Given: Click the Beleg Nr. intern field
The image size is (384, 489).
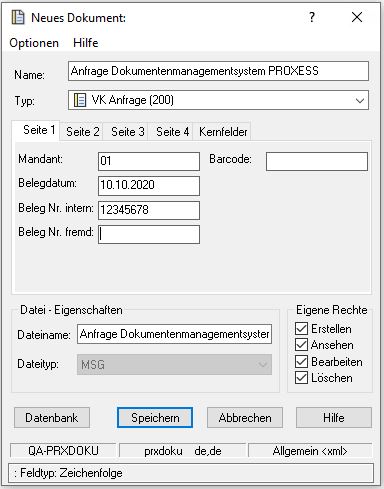Looking at the screenshot, I should (149, 210).
